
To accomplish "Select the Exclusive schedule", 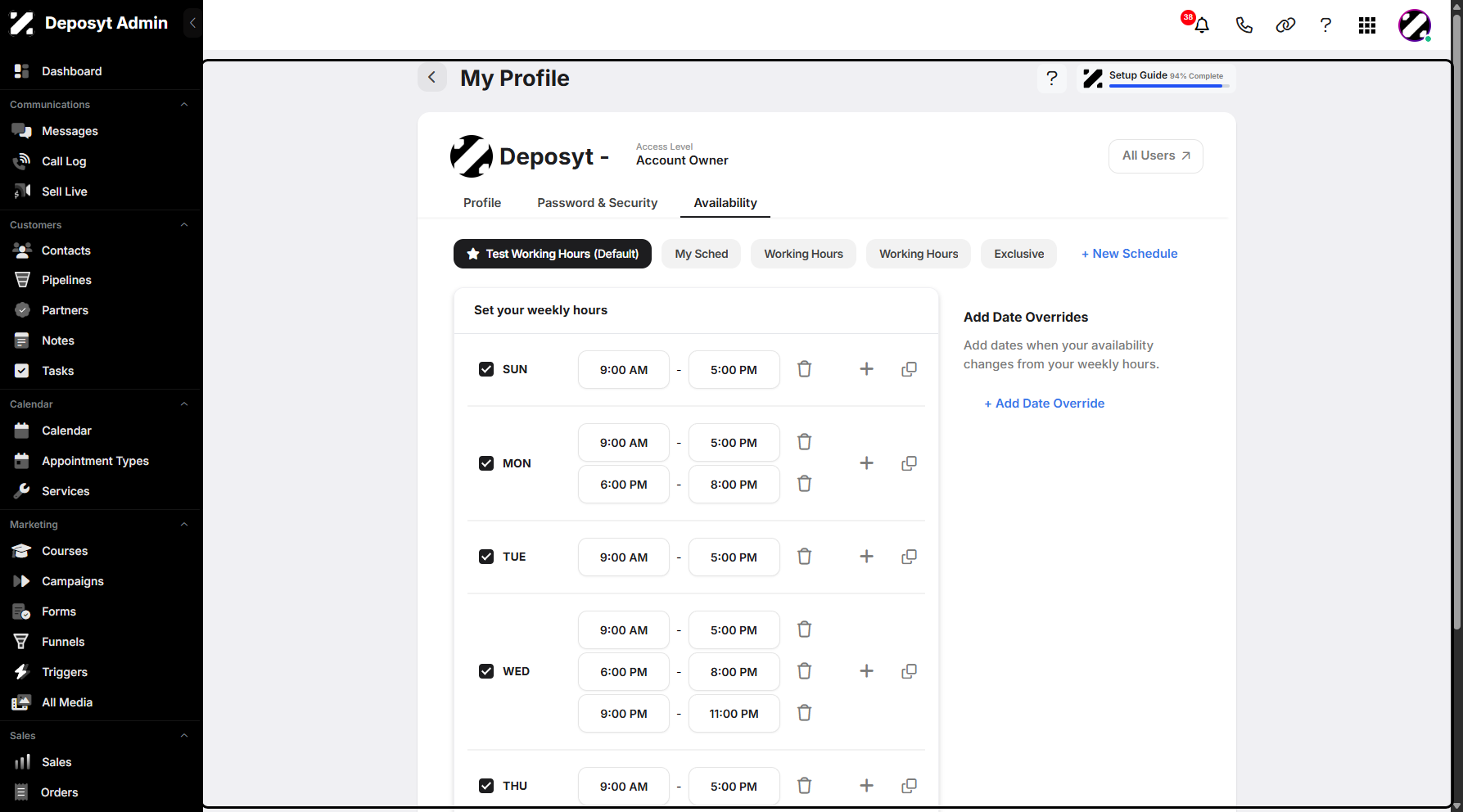I will point(1019,254).
